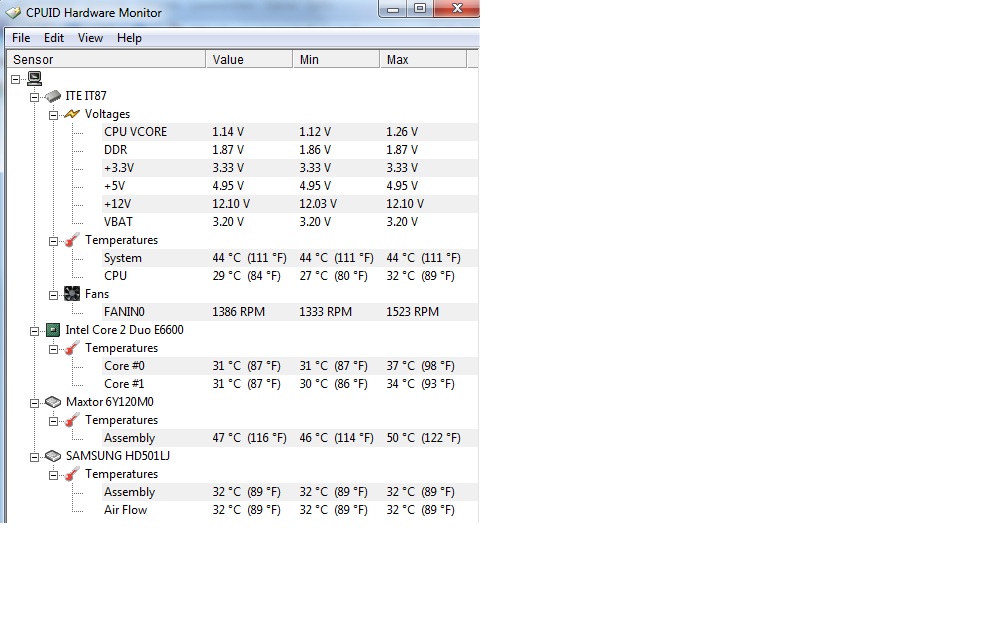Open the File menu

[x=21, y=38]
